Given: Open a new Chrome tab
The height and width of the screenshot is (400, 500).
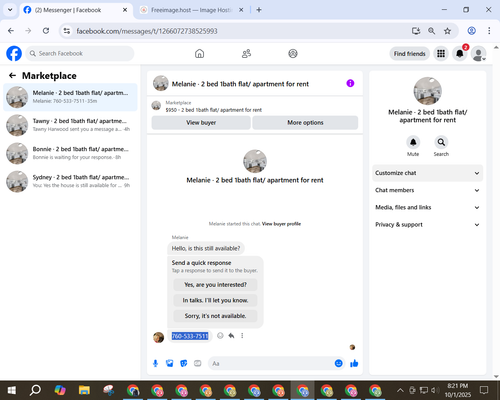Looking at the screenshot, I should (259, 10).
